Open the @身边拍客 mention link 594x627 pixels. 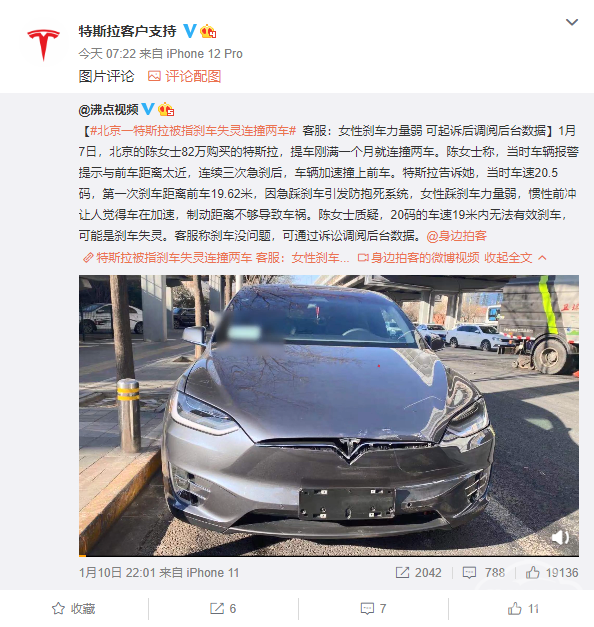(x=456, y=236)
